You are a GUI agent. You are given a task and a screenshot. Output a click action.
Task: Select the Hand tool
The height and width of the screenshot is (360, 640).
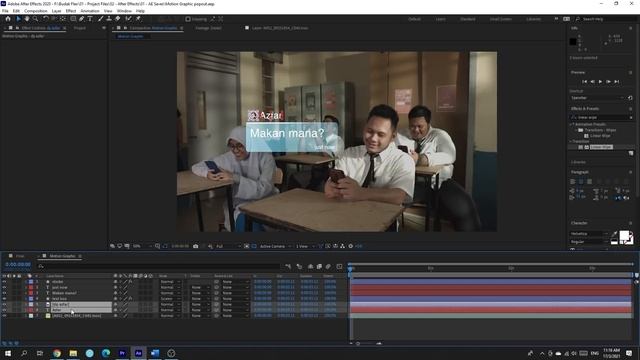[x=27, y=19]
